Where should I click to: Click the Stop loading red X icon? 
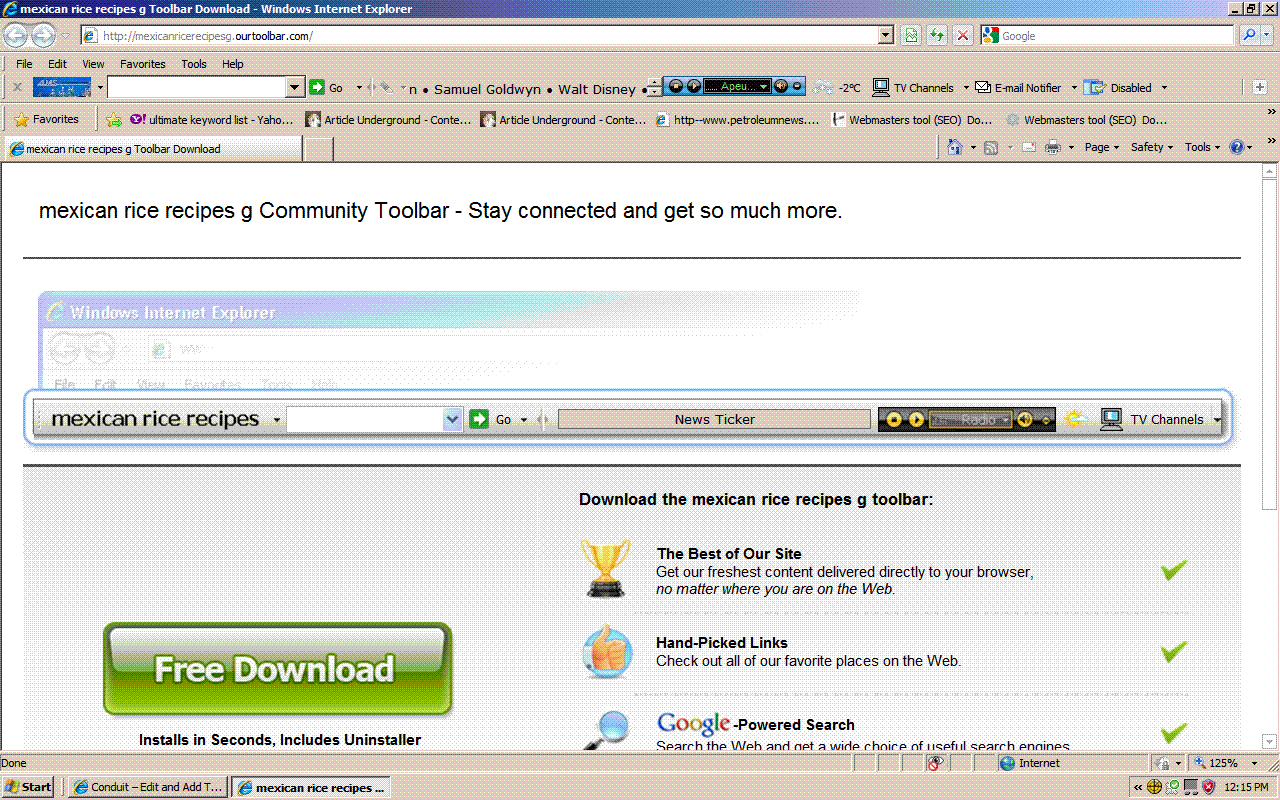coord(962,36)
